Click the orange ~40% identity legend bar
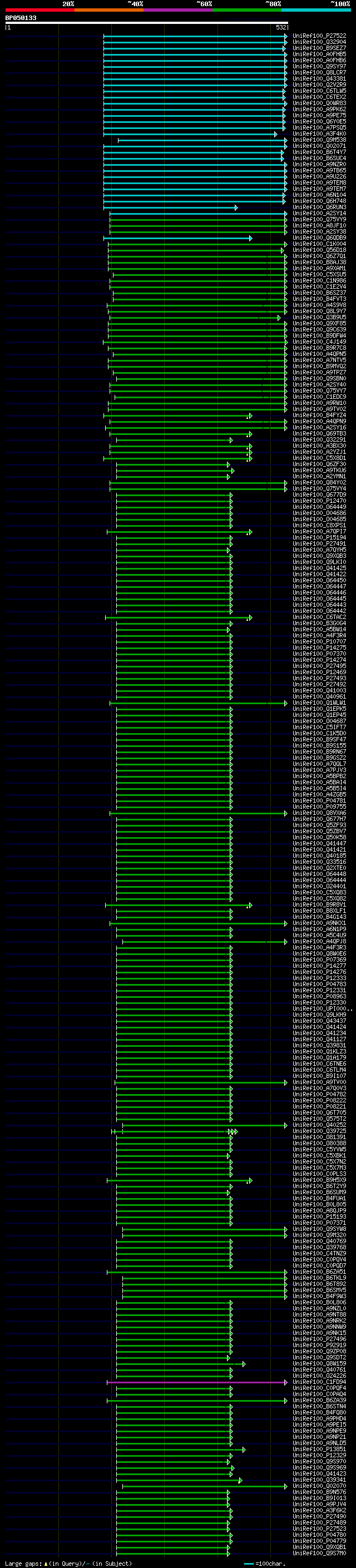This screenshot has height=1568, width=356. click(x=109, y=10)
